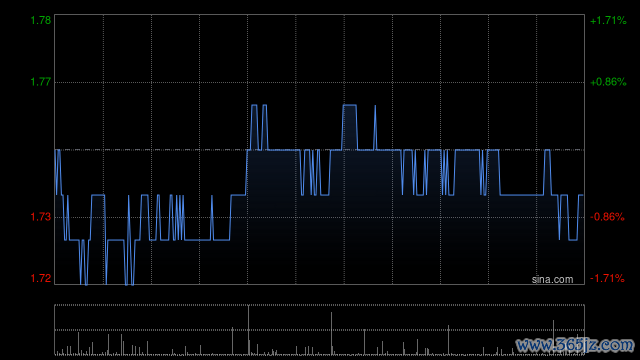This screenshot has width=640, height=360.
Task: Click the starting point of the price line
Action: point(56,150)
